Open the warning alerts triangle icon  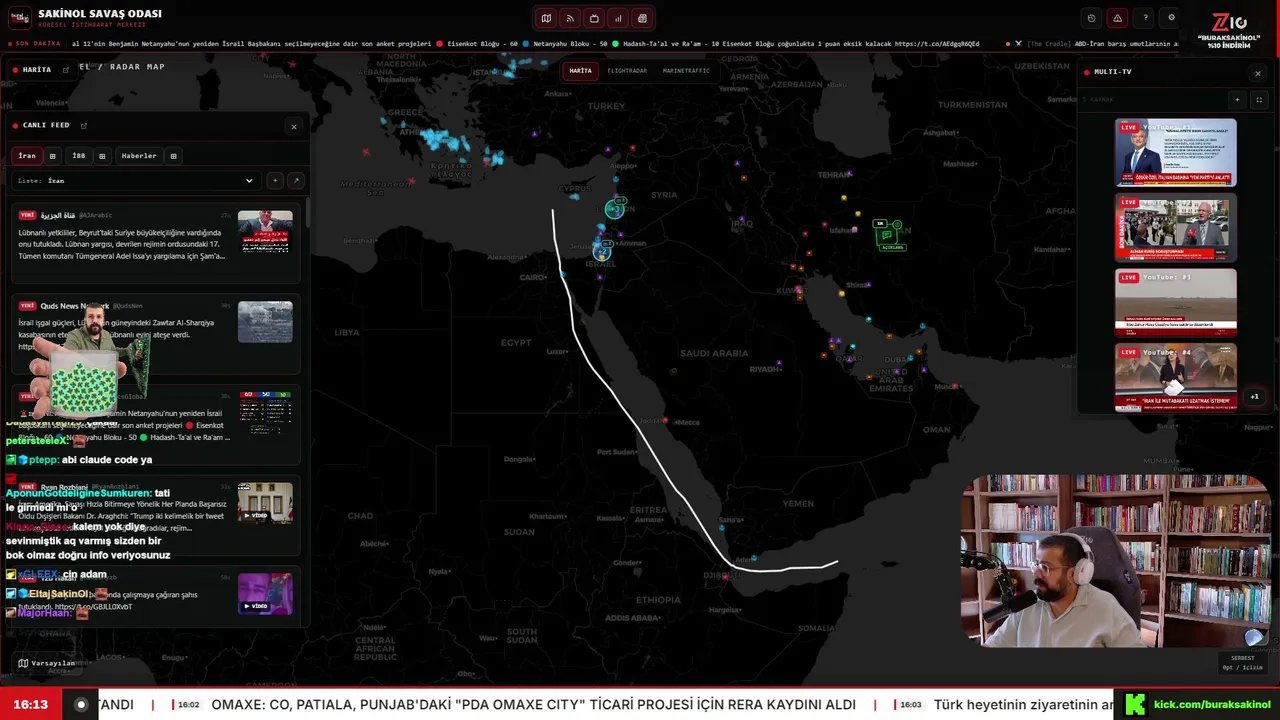tap(1118, 18)
